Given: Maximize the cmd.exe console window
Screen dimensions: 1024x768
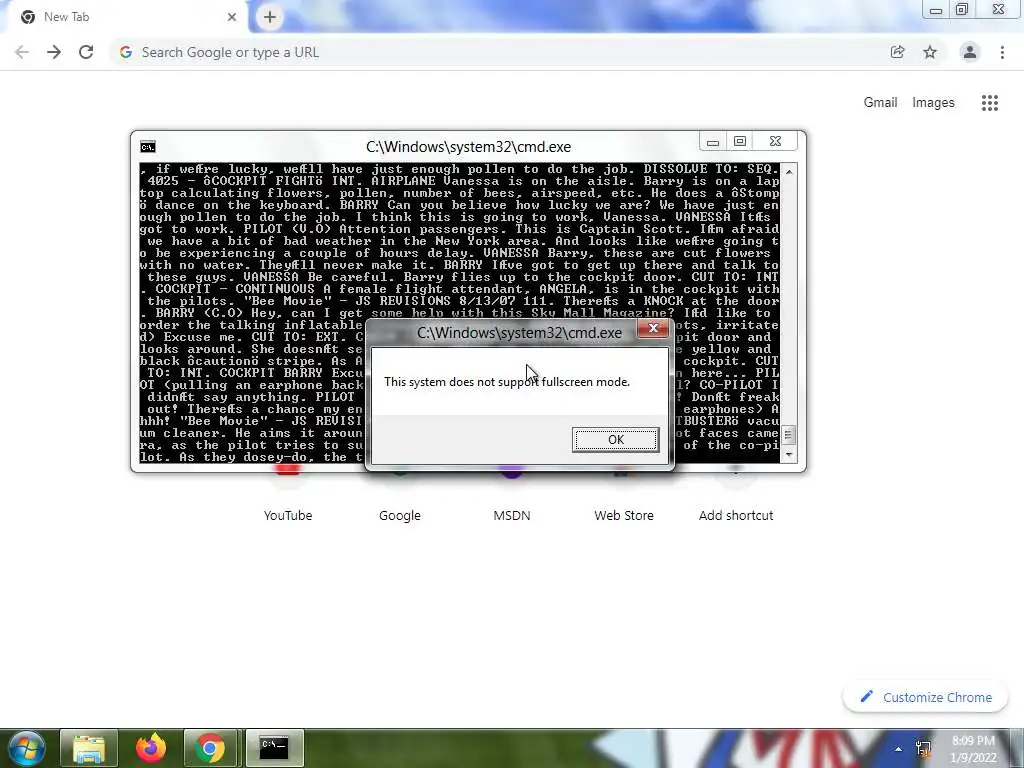Looking at the screenshot, I should [740, 142].
